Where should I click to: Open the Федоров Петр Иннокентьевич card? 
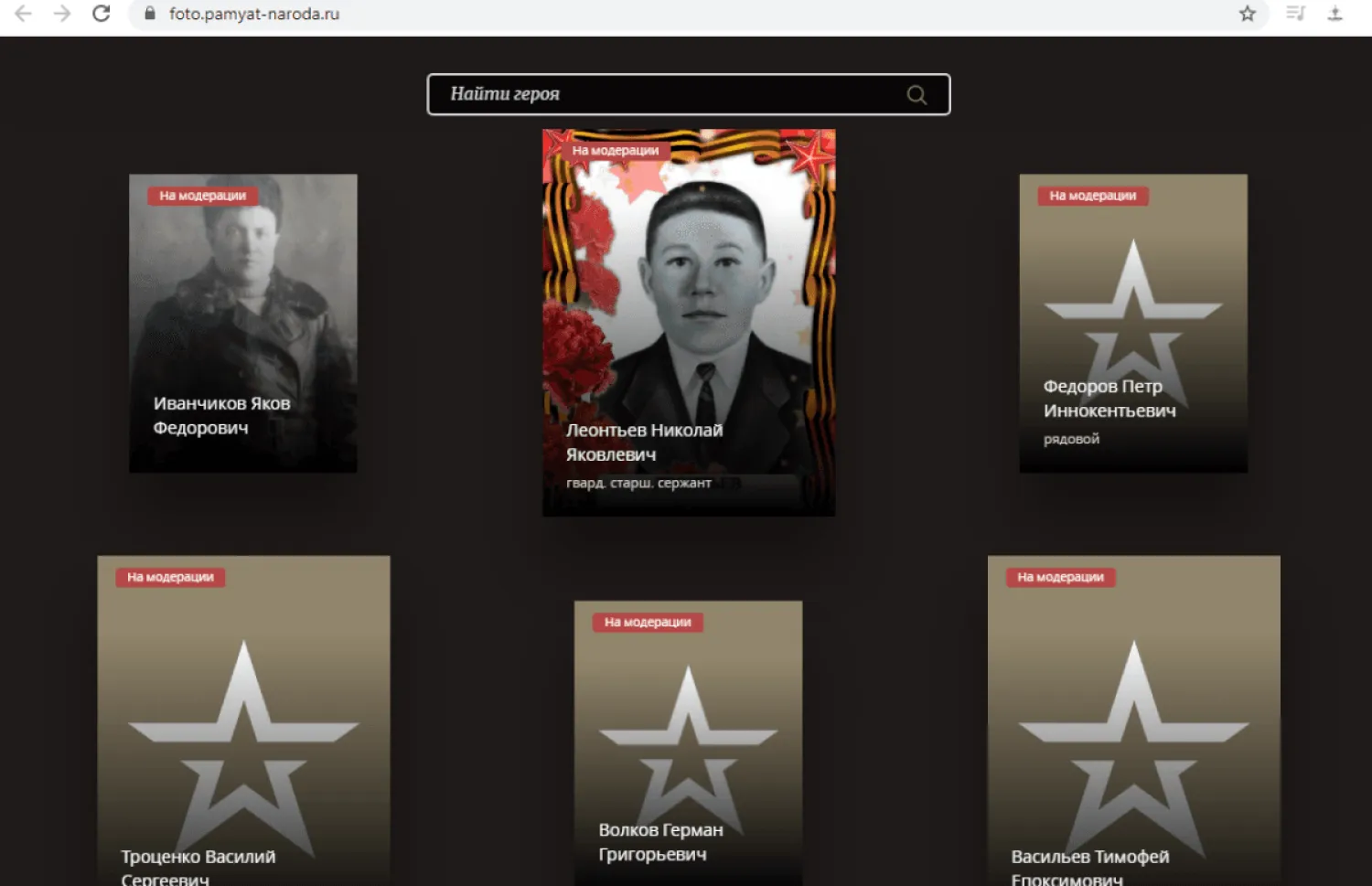[x=1133, y=324]
